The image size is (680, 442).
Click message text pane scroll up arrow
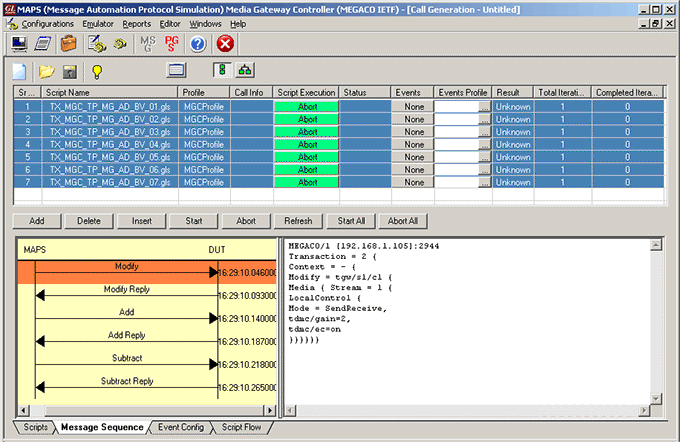pyautogui.click(x=656, y=245)
